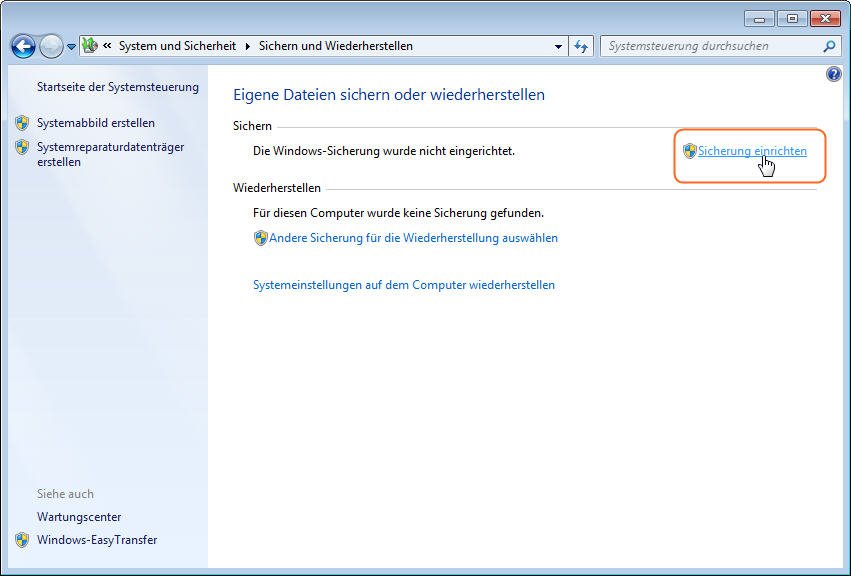
Task: Open Systemeinstellungen auf dem Computer wiederherstellen
Action: coord(404,285)
